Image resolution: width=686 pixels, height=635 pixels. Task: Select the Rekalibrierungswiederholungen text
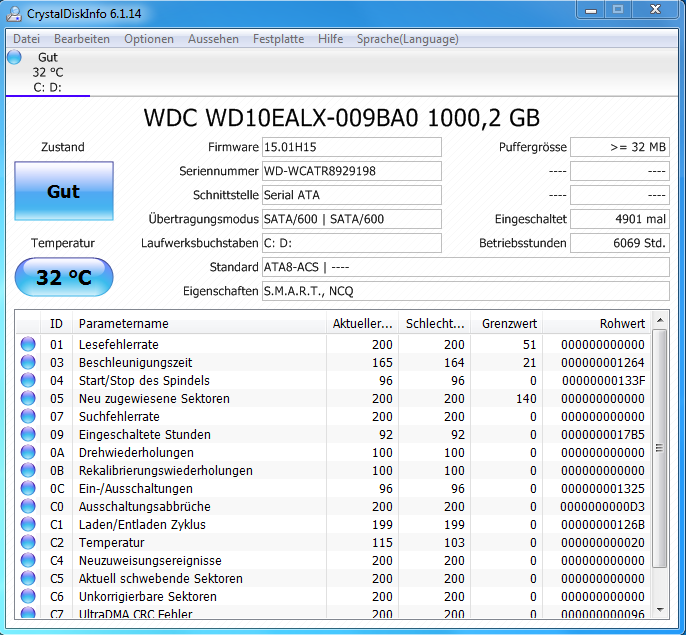tap(165, 470)
